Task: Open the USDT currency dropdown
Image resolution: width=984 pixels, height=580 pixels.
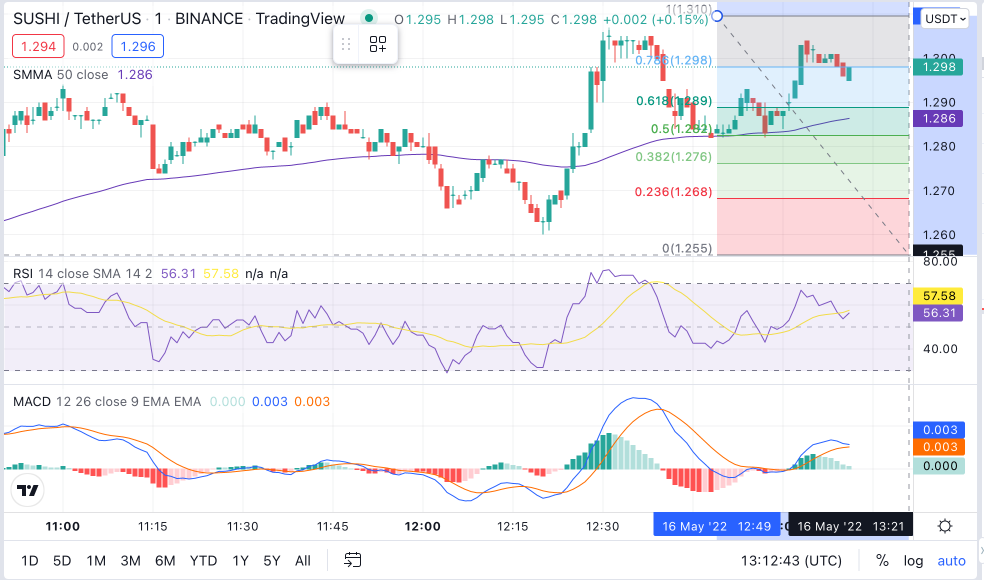Action: pos(944,19)
